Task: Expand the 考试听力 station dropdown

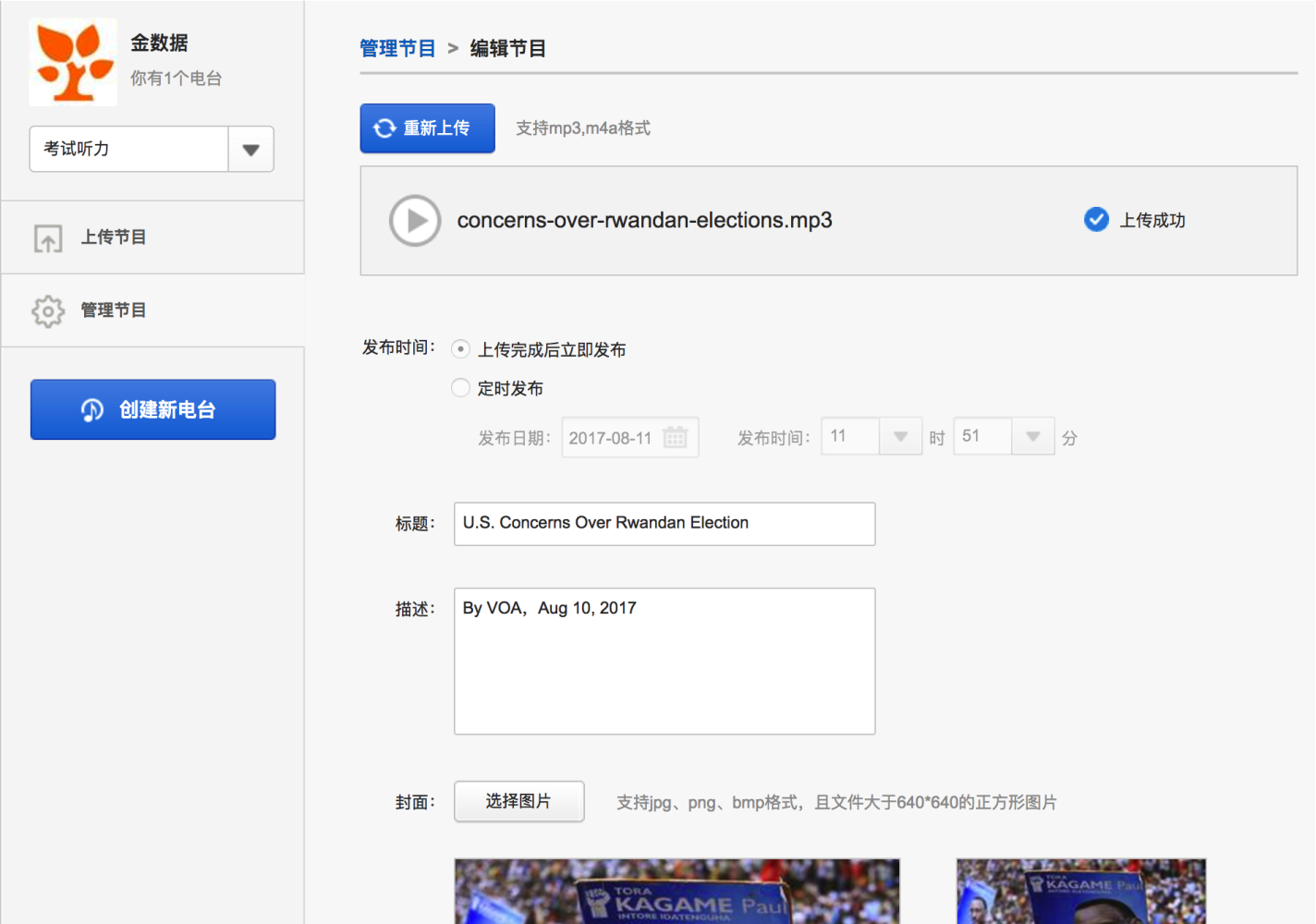Action: (x=250, y=150)
